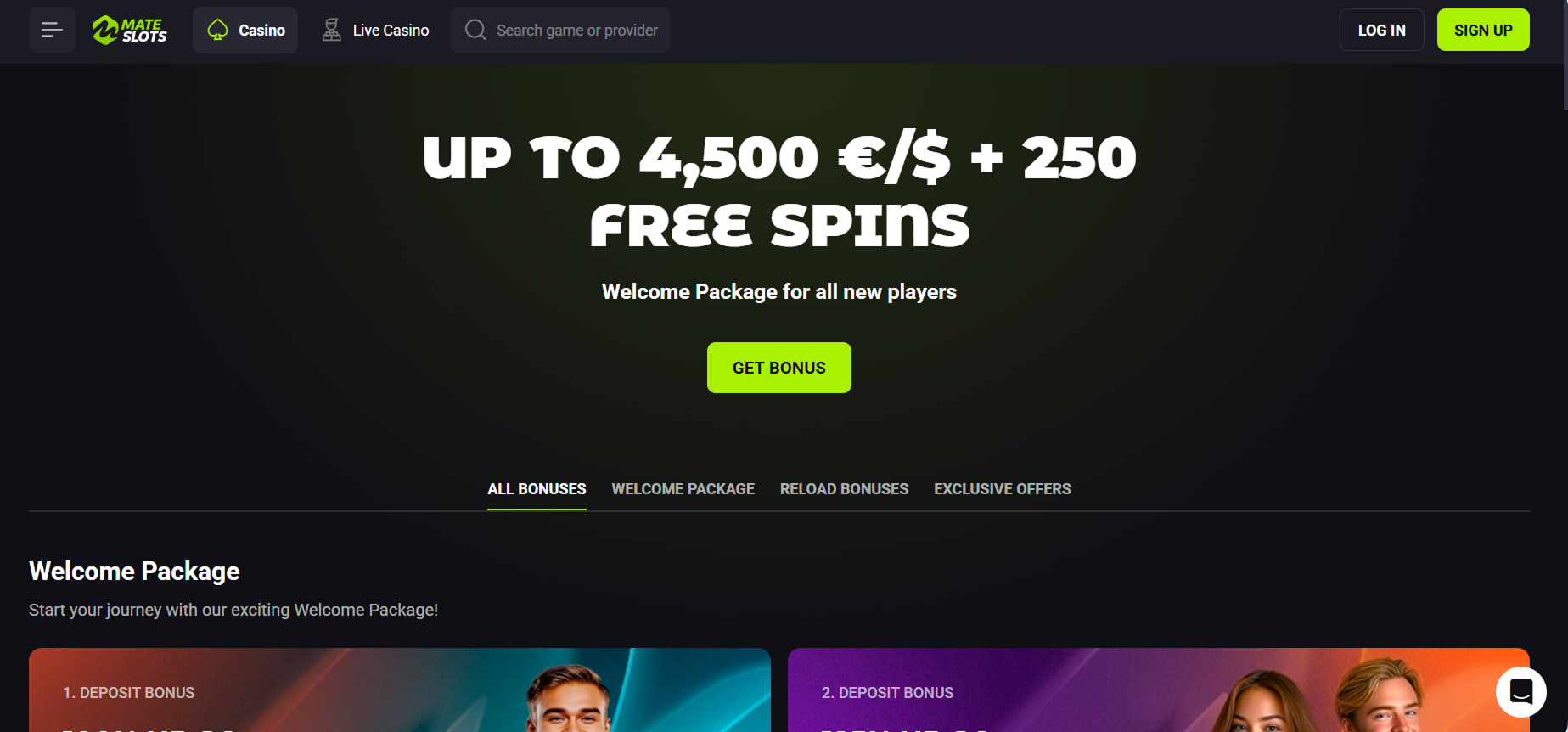The image size is (1568, 732).
Task: Go to Live Casino
Action: (374, 31)
